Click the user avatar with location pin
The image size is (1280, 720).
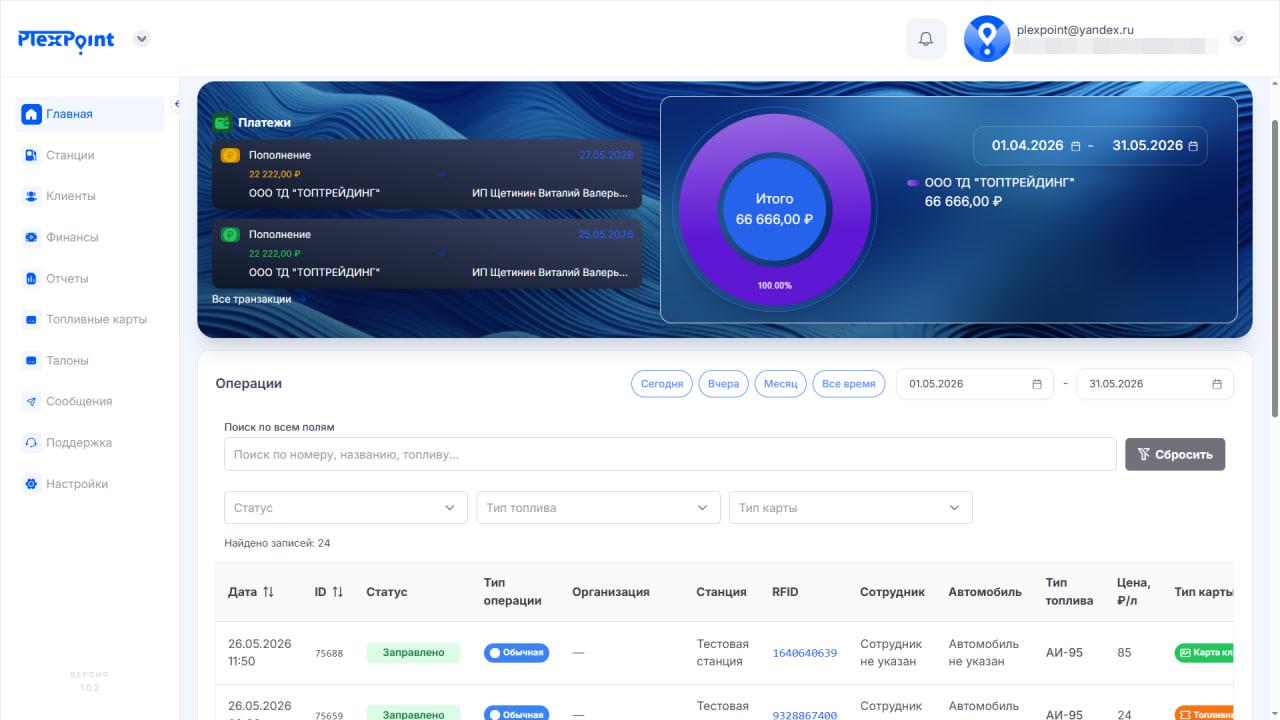(987, 39)
